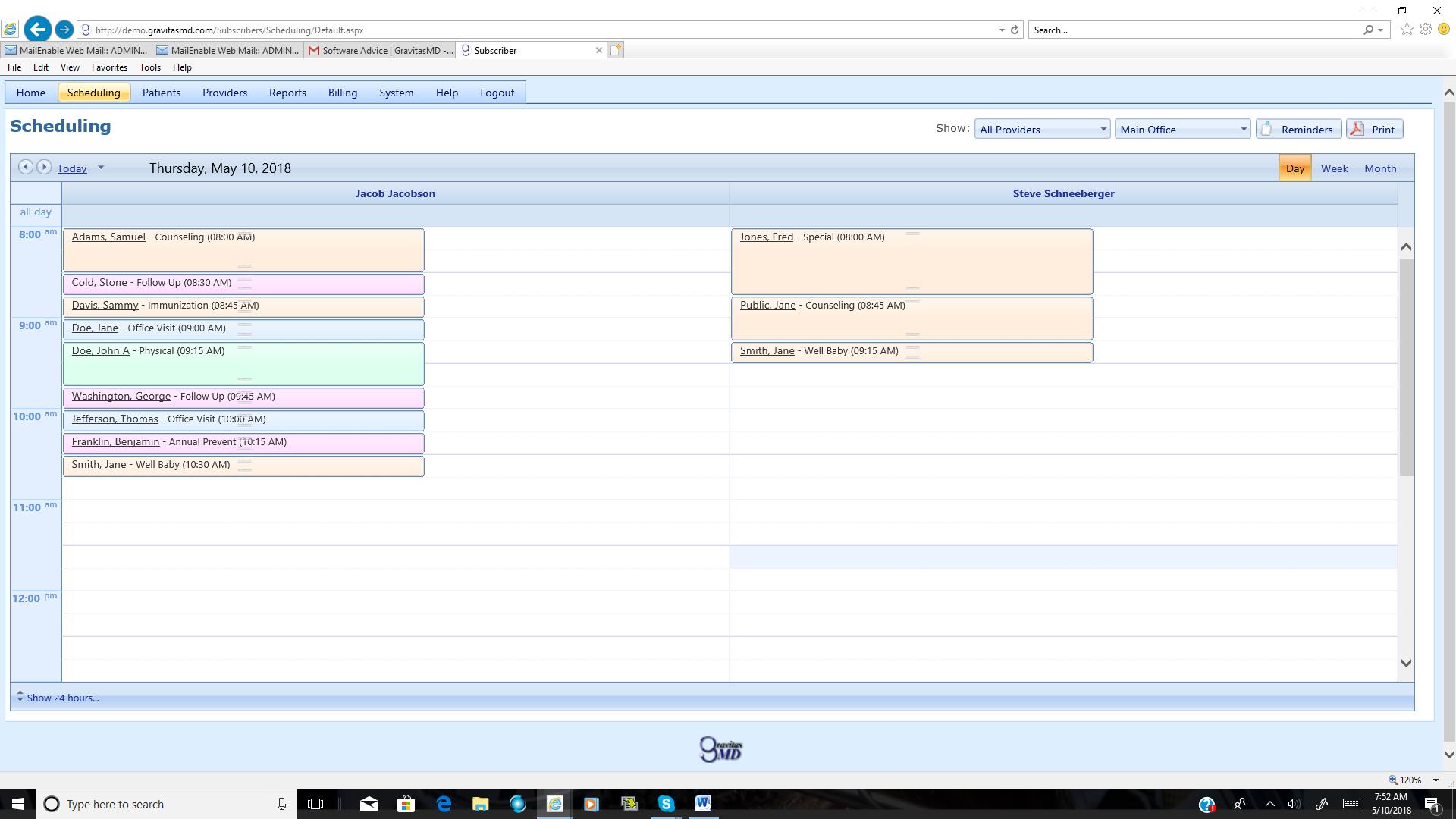
Task: Go to previous day arrow
Action: click(x=25, y=167)
